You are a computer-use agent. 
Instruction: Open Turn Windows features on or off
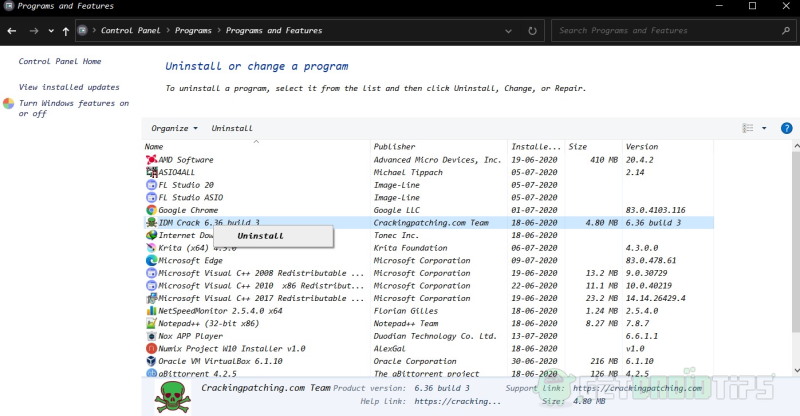click(x=74, y=108)
